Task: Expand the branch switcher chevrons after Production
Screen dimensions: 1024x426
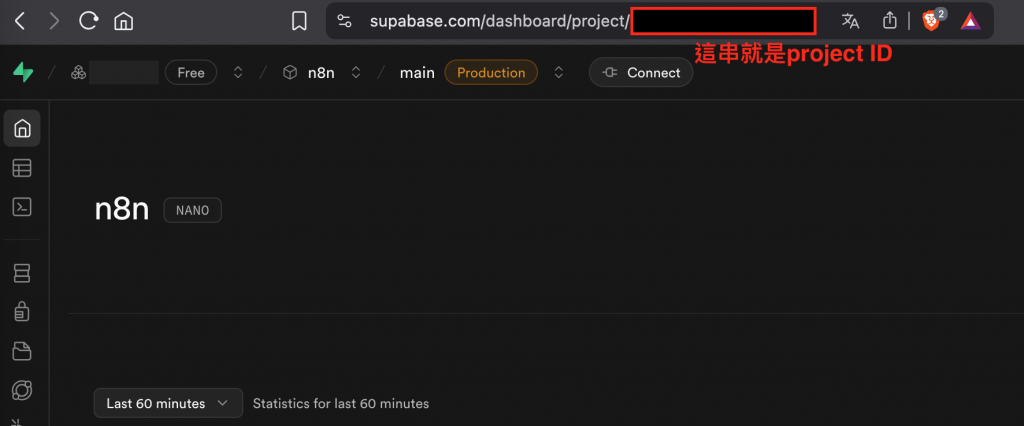Action: (558, 73)
